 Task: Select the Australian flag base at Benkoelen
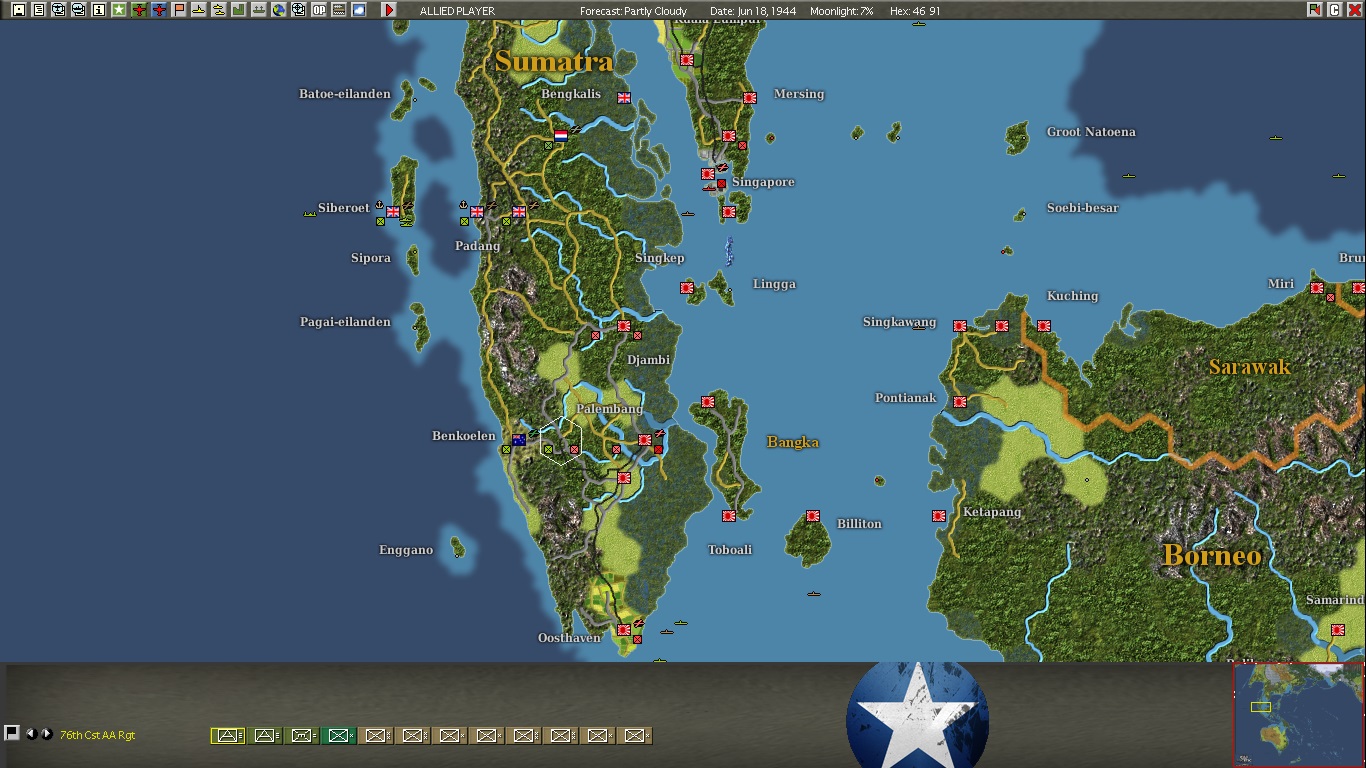tap(519, 440)
